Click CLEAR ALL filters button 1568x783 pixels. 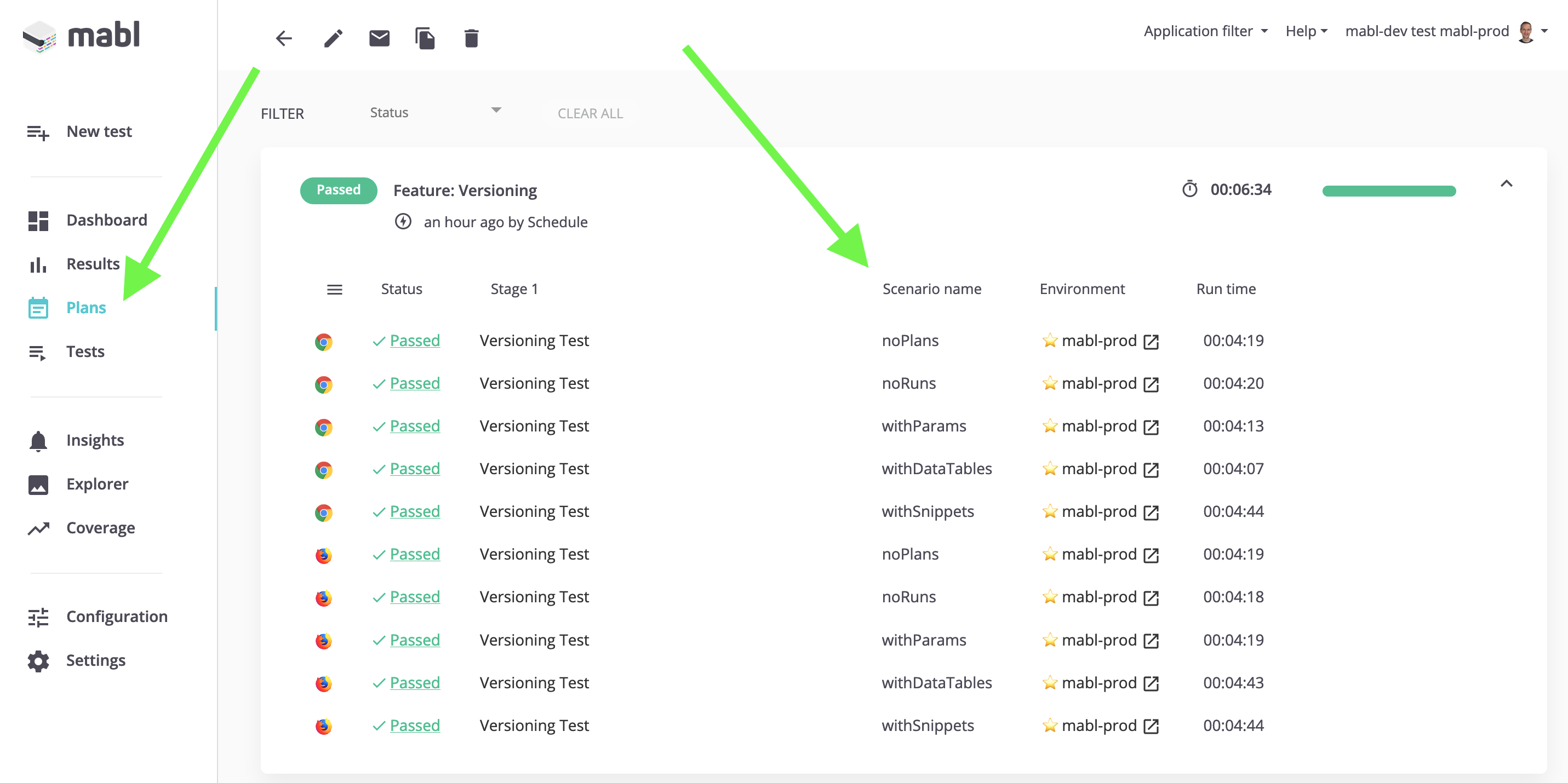click(590, 113)
